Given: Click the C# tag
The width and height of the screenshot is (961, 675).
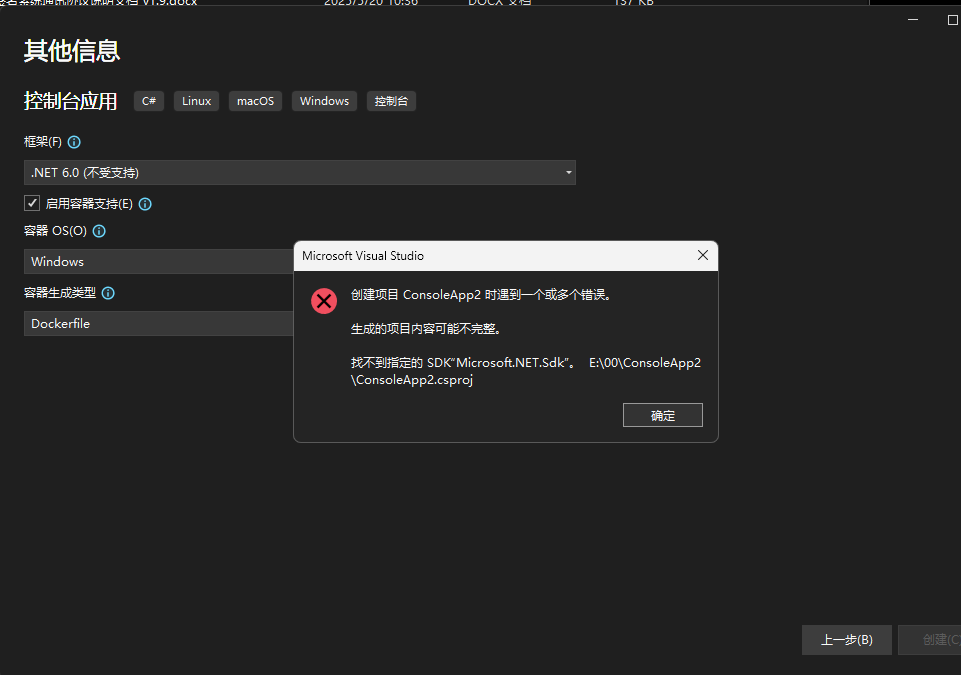Looking at the screenshot, I should tap(149, 101).
